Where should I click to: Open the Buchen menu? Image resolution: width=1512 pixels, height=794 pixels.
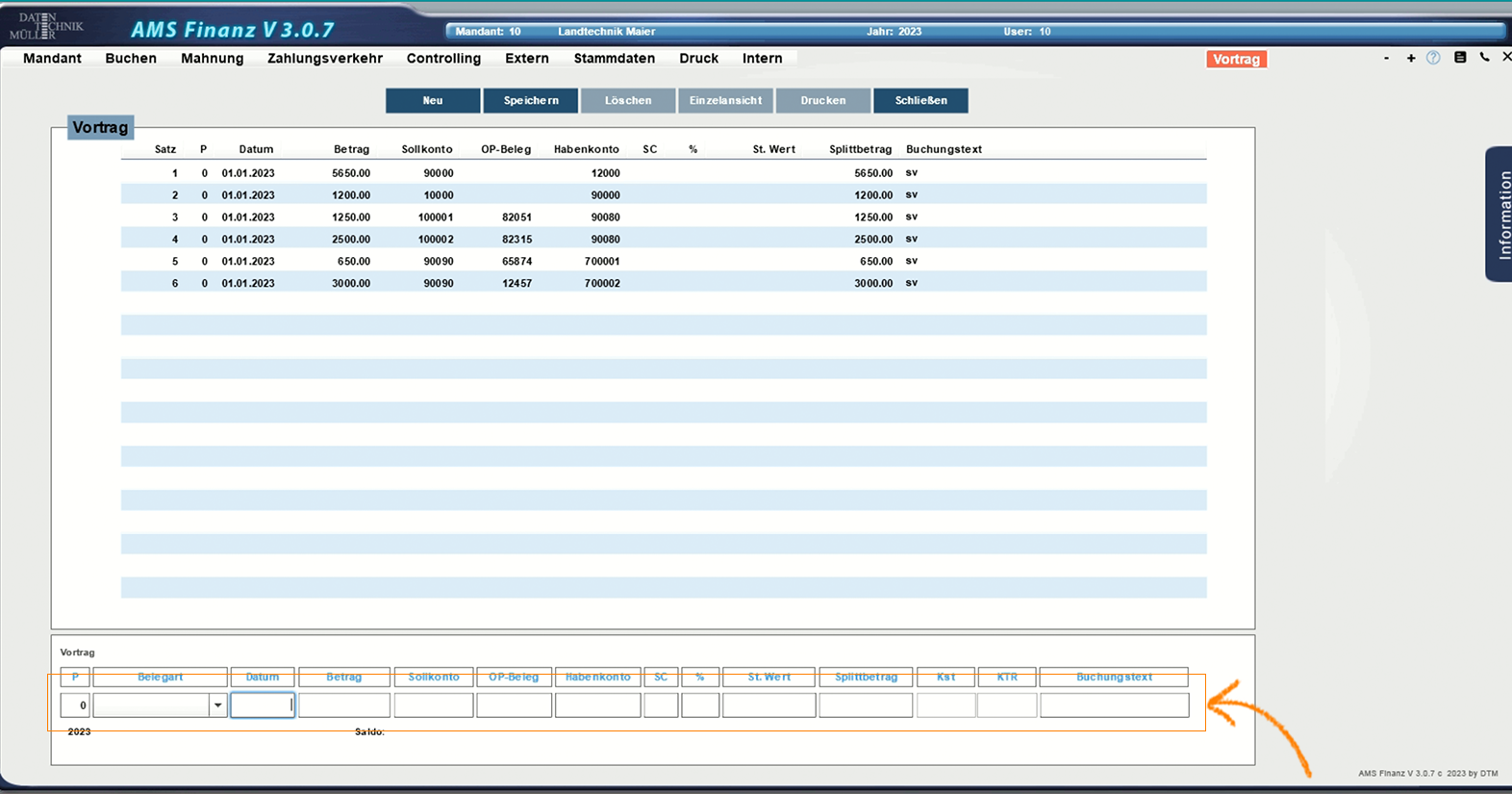(131, 59)
